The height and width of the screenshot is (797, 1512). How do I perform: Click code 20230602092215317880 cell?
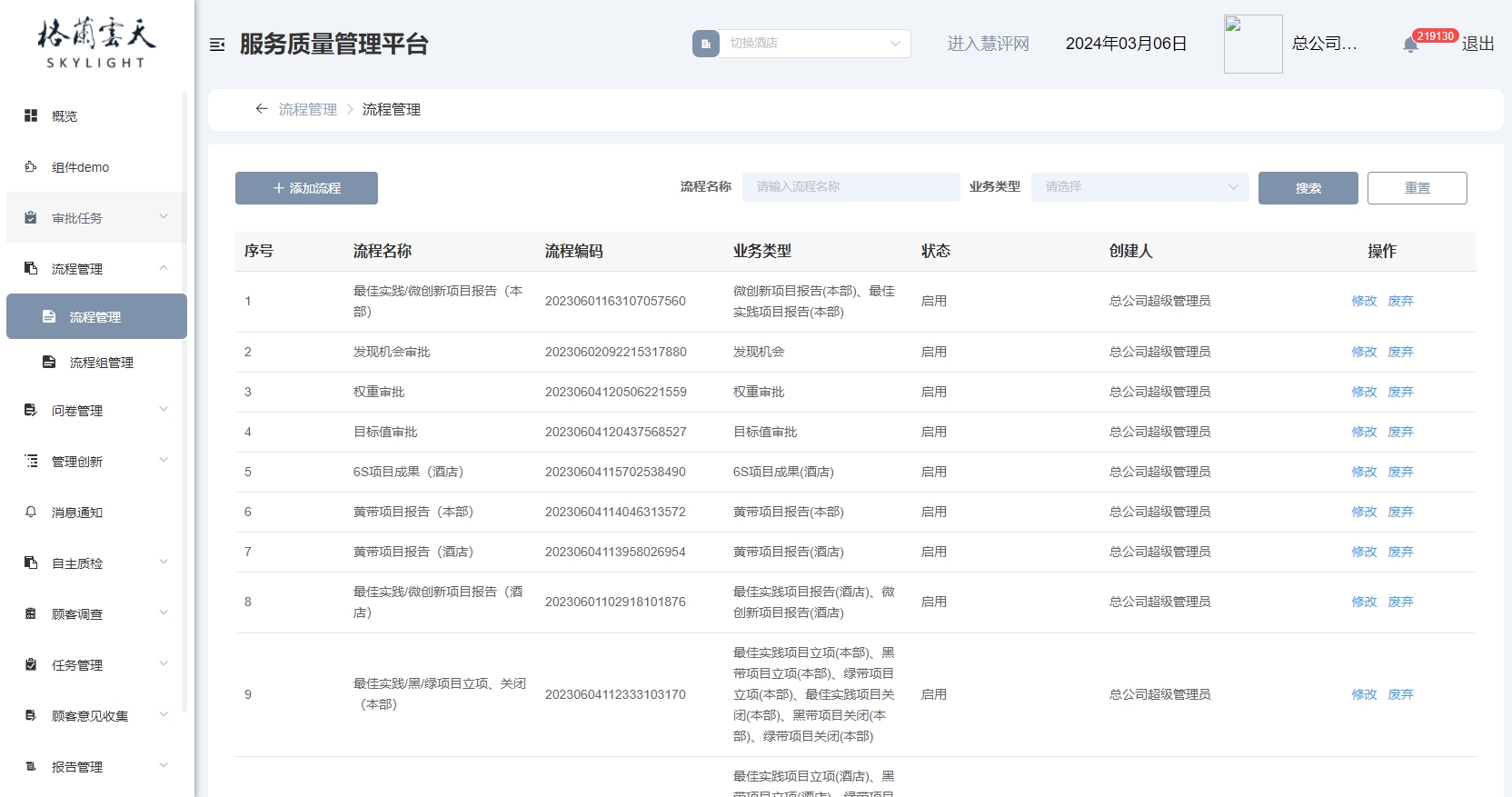pyautogui.click(x=616, y=352)
